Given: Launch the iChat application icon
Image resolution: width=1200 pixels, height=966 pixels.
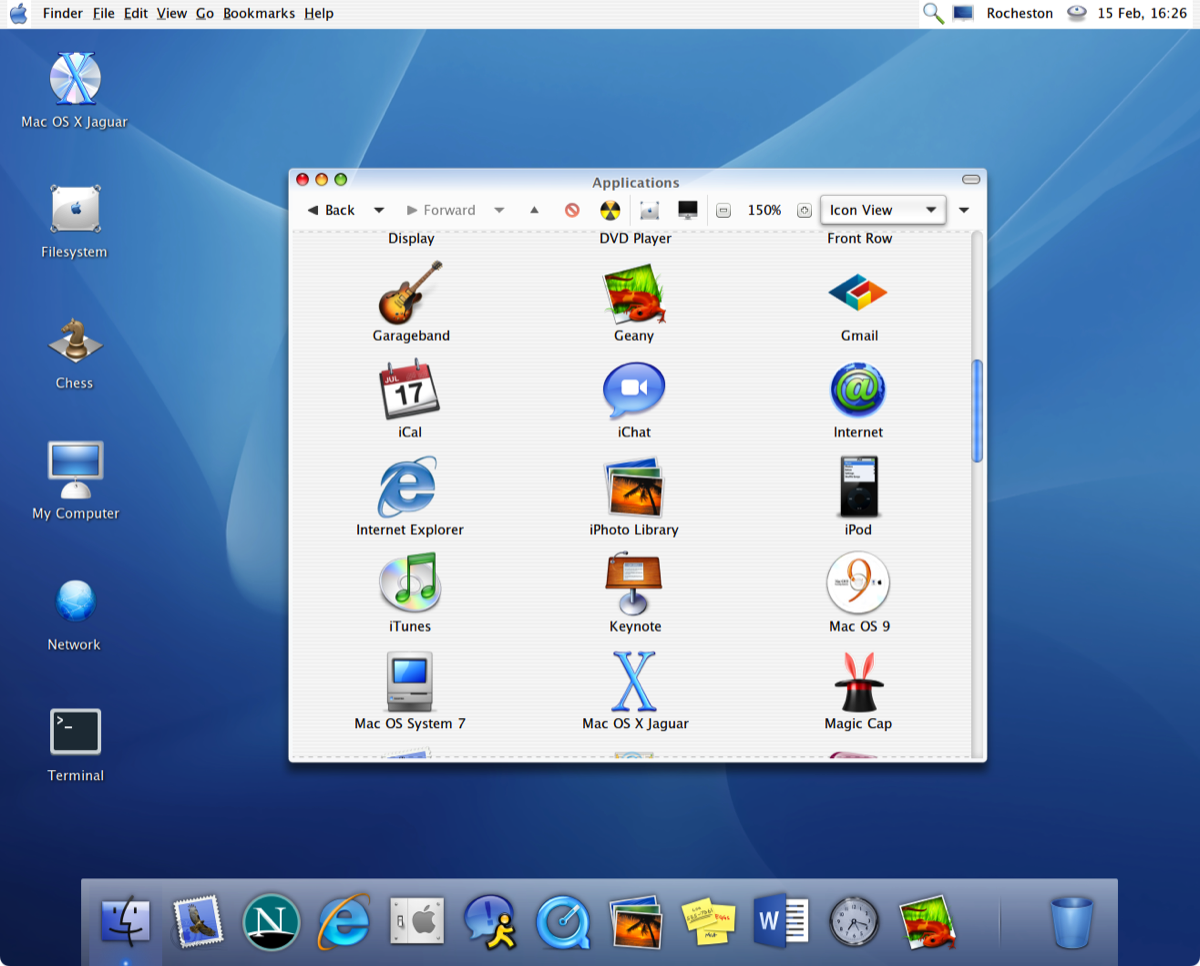Looking at the screenshot, I should pos(633,391).
